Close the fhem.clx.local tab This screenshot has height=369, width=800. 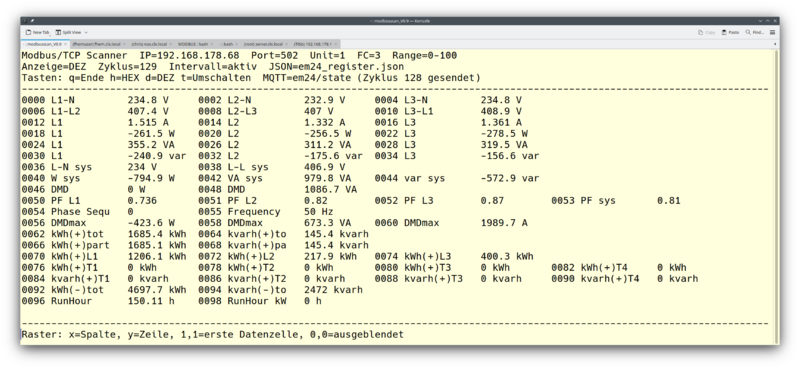tap(124, 44)
